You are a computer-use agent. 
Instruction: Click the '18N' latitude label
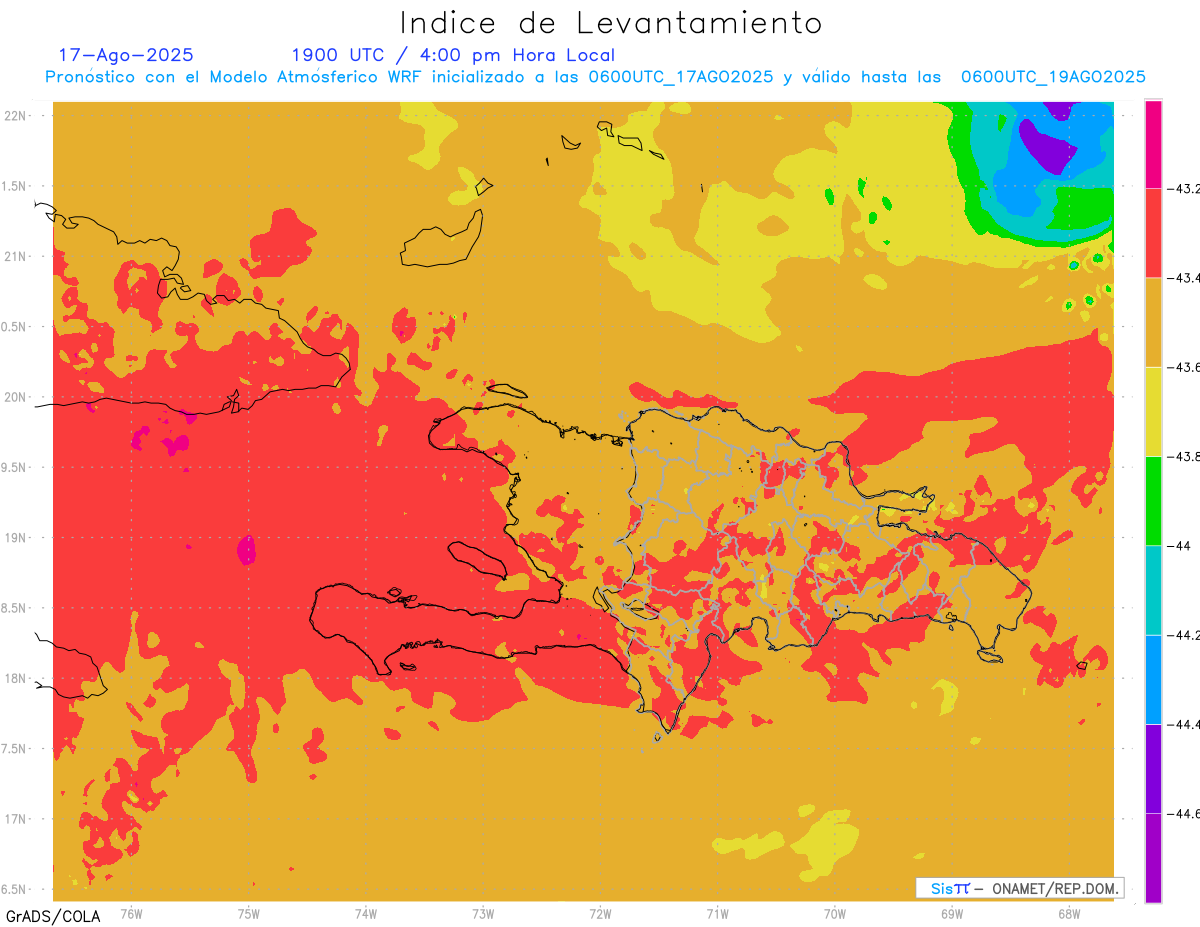(15, 678)
